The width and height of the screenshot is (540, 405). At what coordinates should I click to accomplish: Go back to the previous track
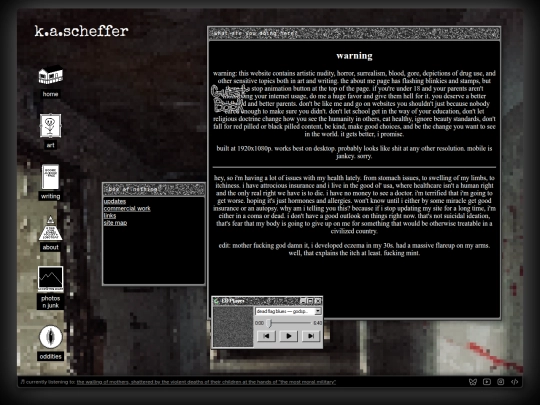pos(266,336)
